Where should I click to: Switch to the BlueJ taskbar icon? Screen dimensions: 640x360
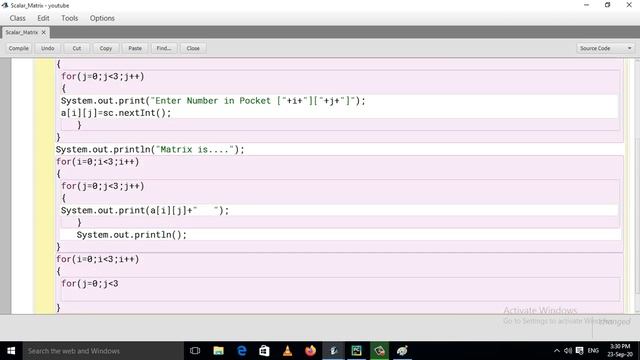[x=333, y=351]
